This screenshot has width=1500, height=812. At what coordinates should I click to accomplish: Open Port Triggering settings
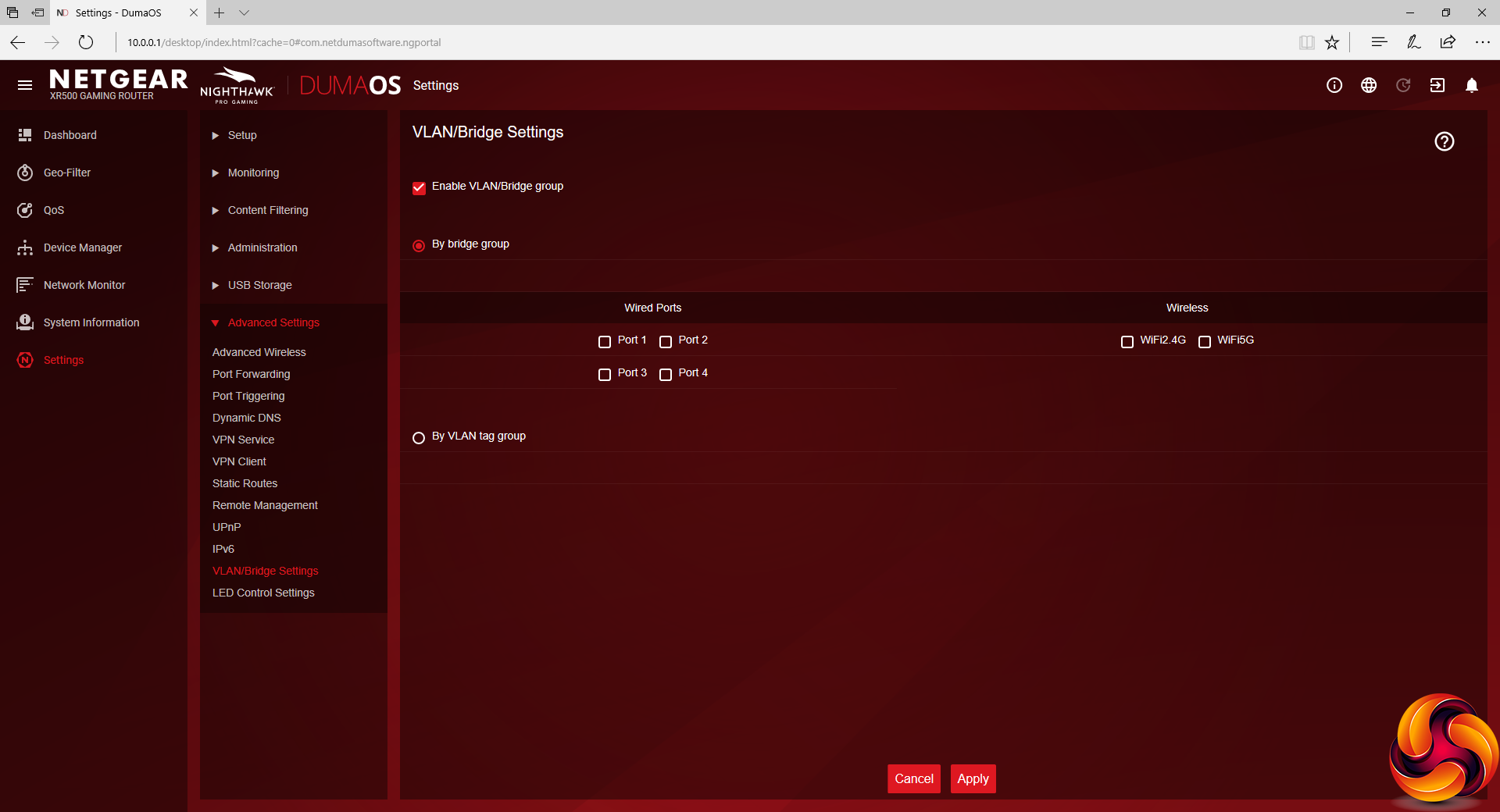coord(248,396)
